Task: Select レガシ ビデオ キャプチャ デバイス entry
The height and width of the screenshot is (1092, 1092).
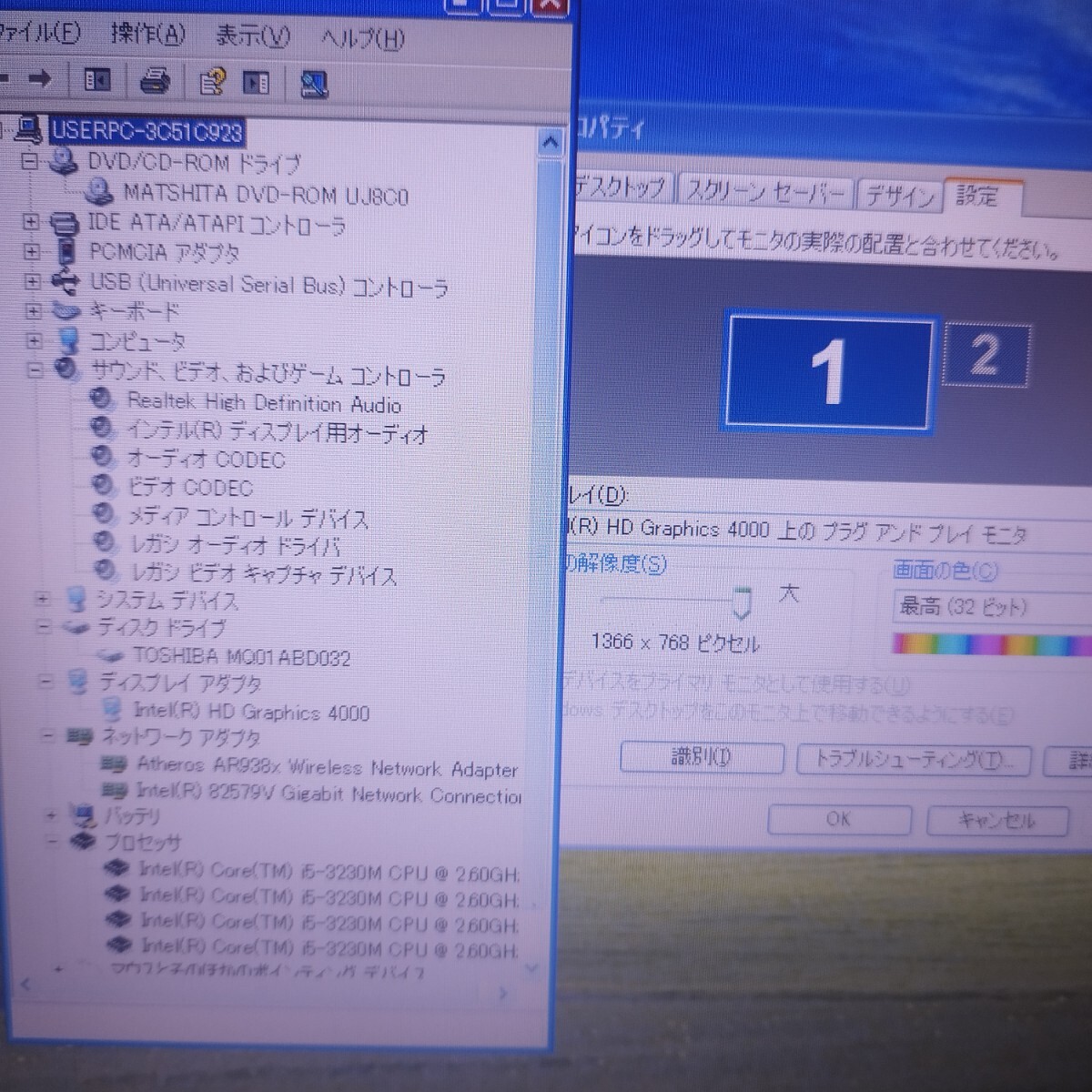Action: pos(265,574)
